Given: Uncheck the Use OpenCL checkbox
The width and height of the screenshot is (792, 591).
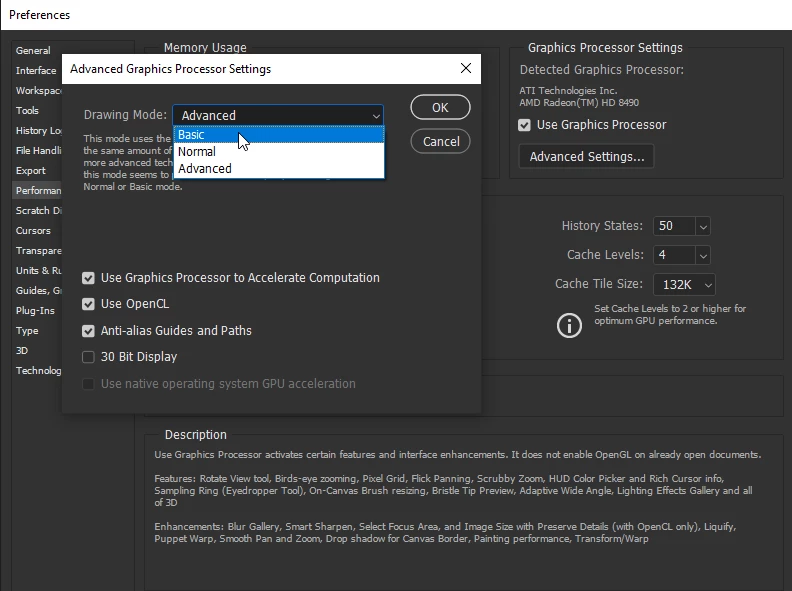Looking at the screenshot, I should pyautogui.click(x=88, y=304).
